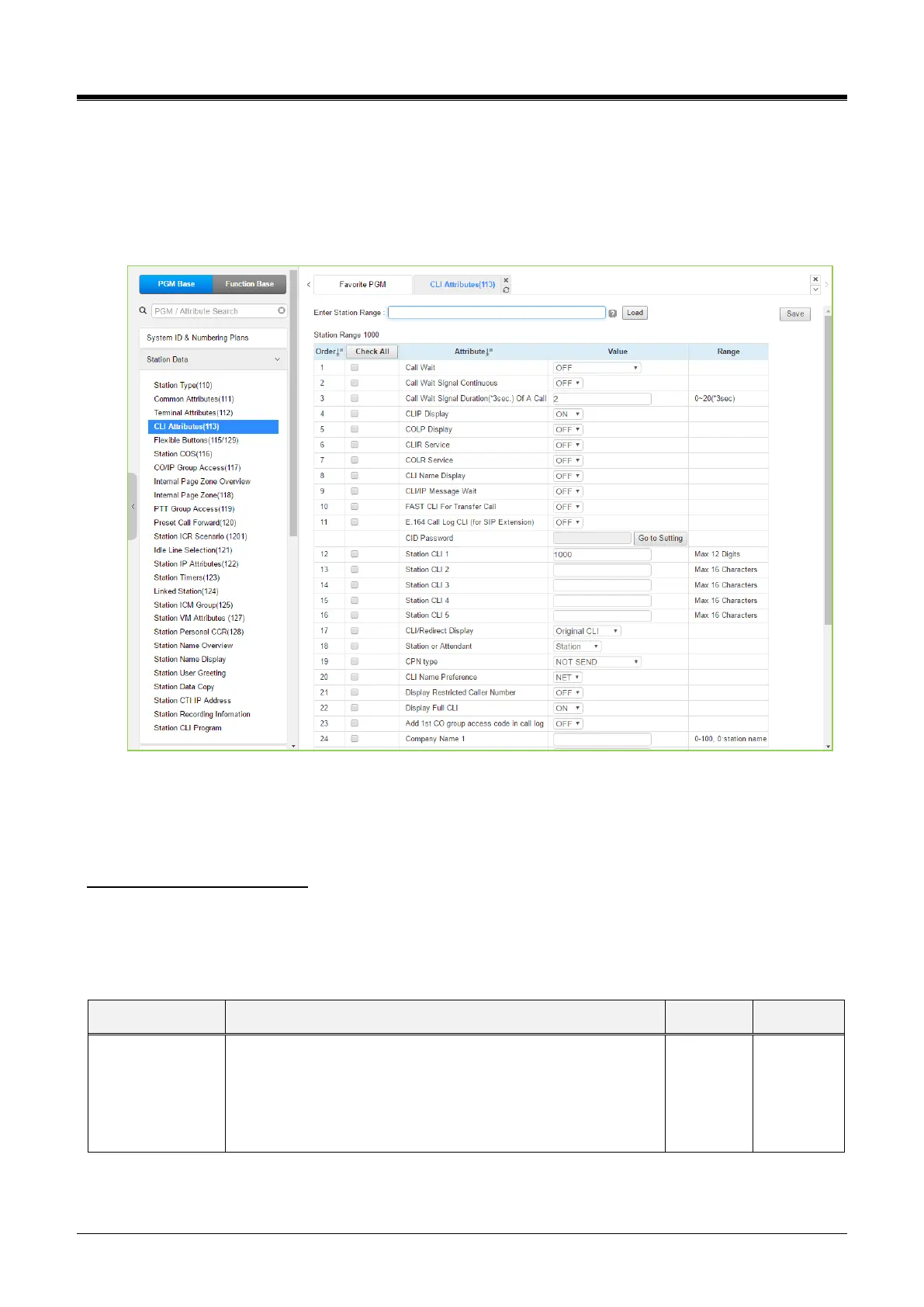
Task: Open Station COS(116) in sidebar
Action: tap(183, 454)
